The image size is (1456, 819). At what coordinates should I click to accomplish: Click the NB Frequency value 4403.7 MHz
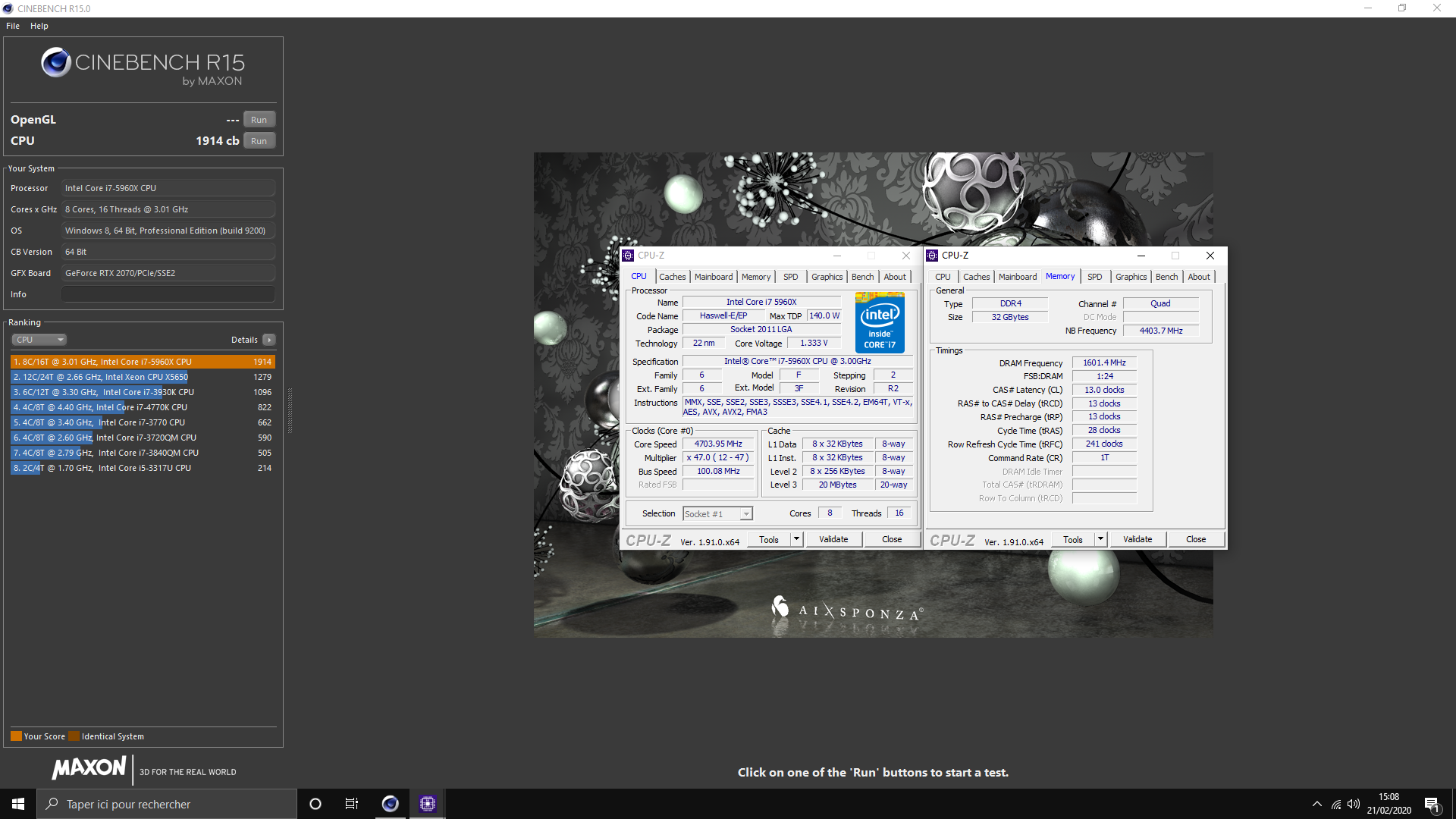[1160, 331]
